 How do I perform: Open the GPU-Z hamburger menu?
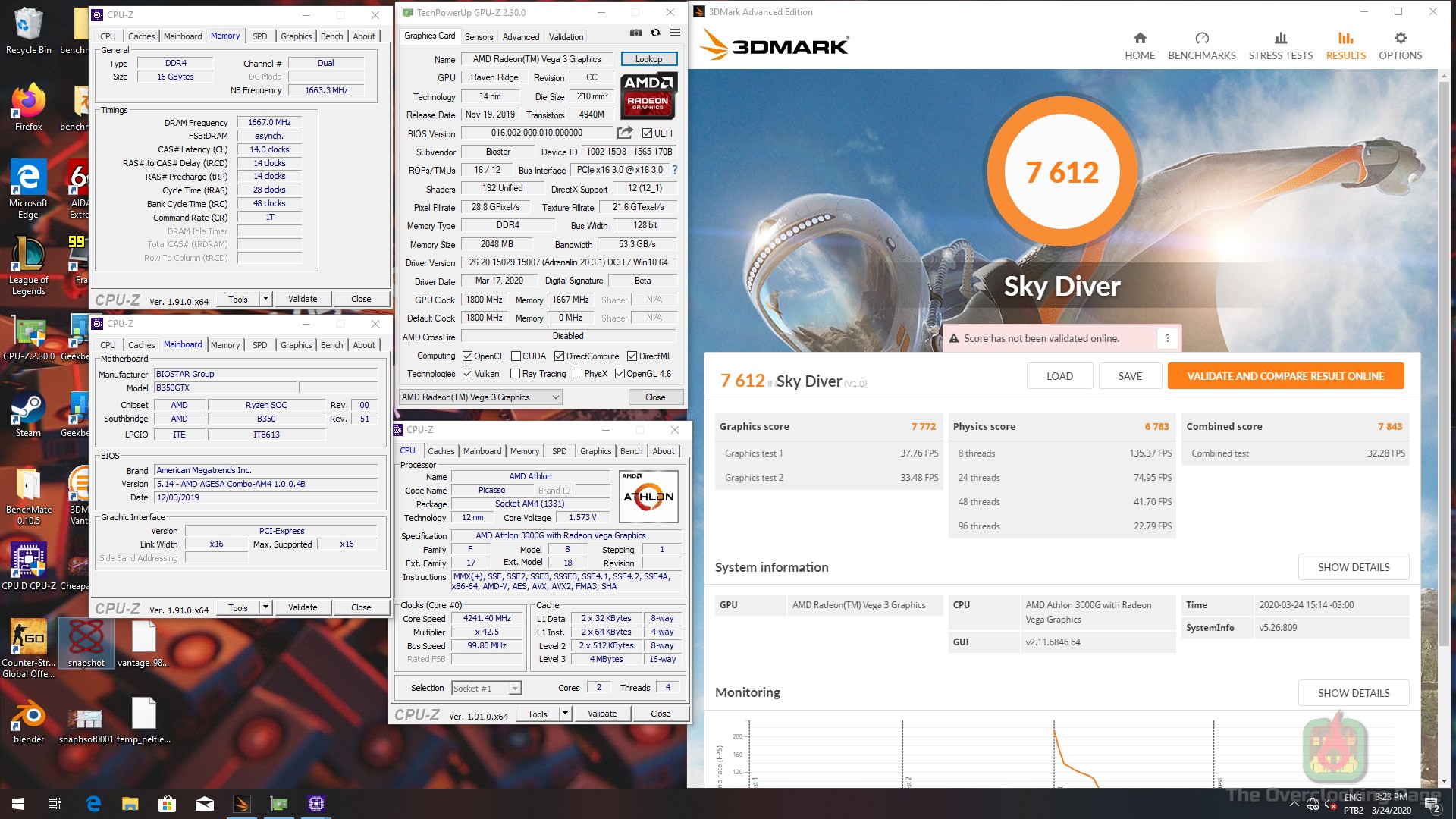pyautogui.click(x=675, y=33)
